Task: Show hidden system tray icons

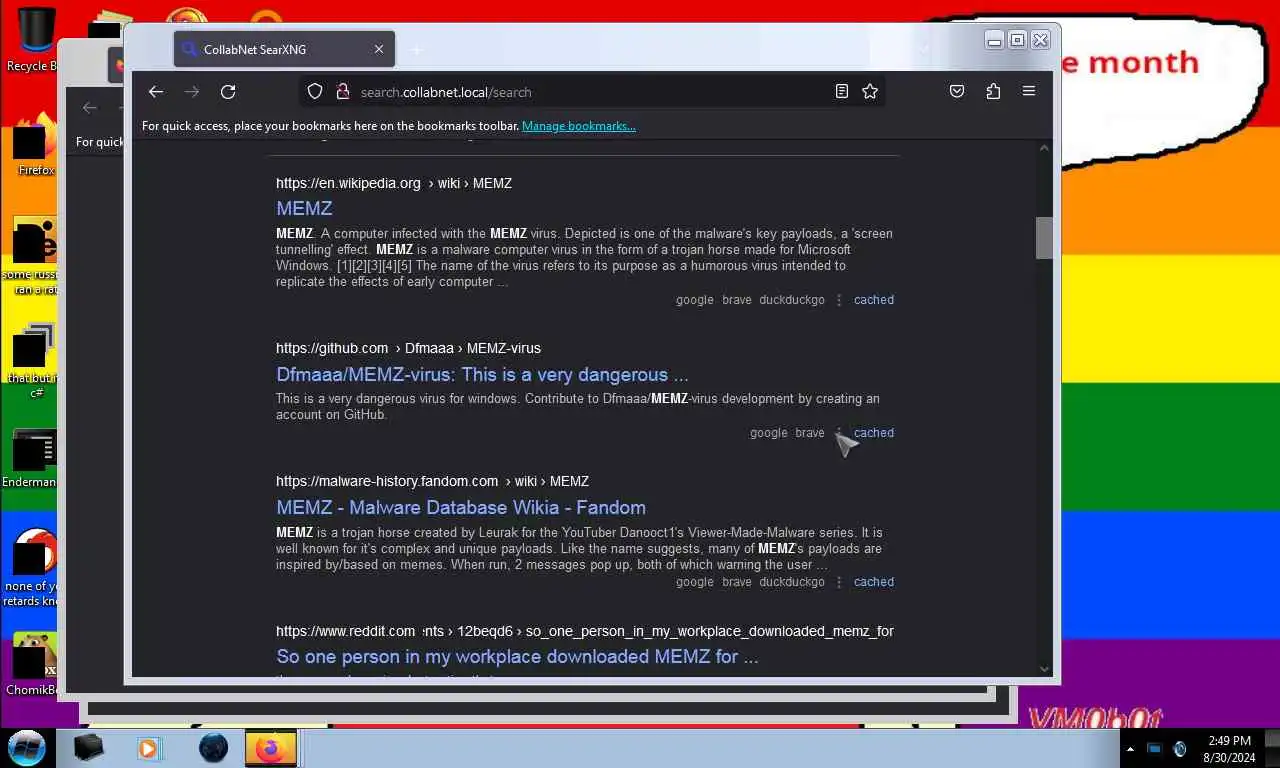Action: point(1130,749)
